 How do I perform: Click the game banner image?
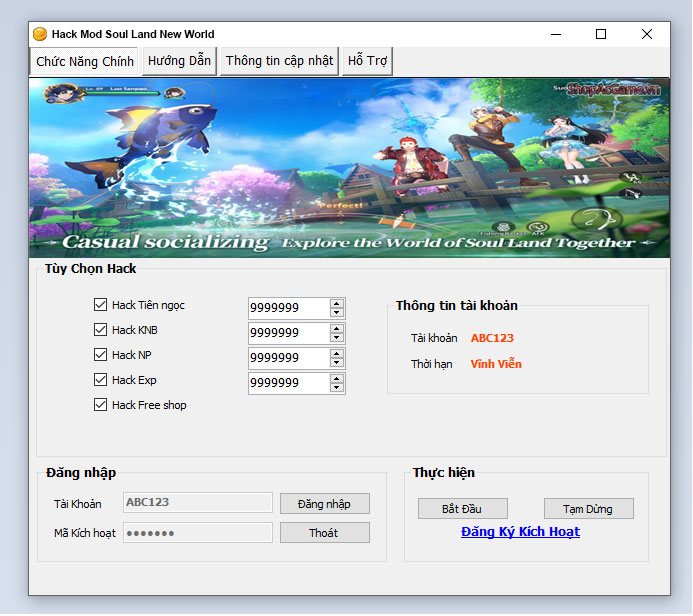[349, 168]
